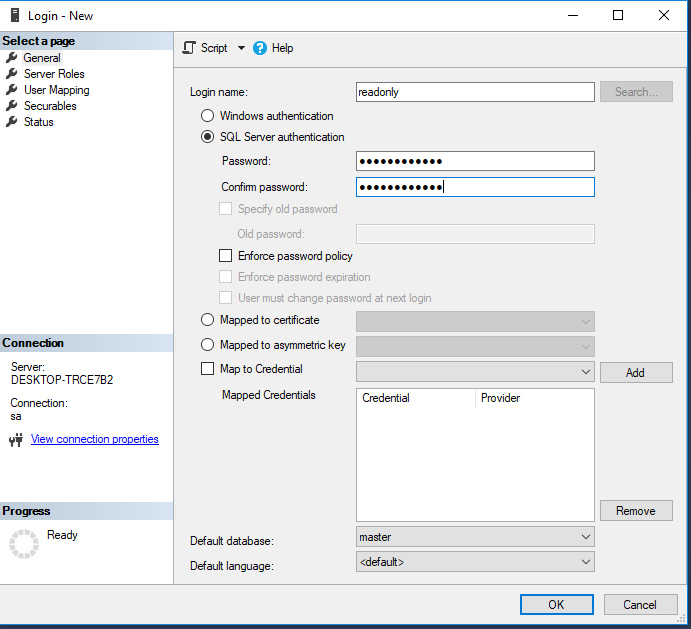Click the User Mapping page icon
This screenshot has width=691, height=629.
coord(12,90)
